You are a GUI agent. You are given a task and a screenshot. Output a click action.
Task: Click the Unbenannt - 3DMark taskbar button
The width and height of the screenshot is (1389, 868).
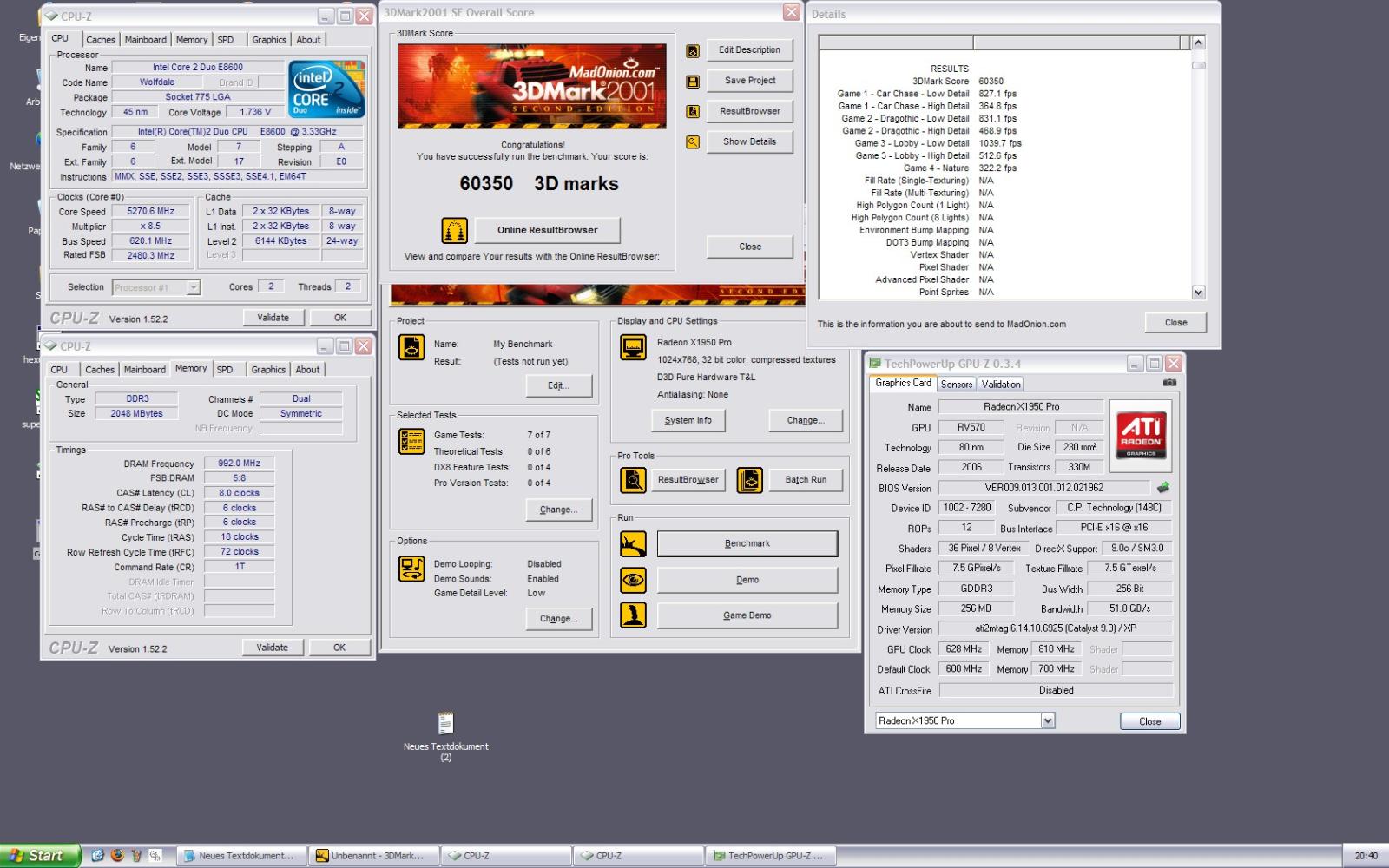point(374,856)
